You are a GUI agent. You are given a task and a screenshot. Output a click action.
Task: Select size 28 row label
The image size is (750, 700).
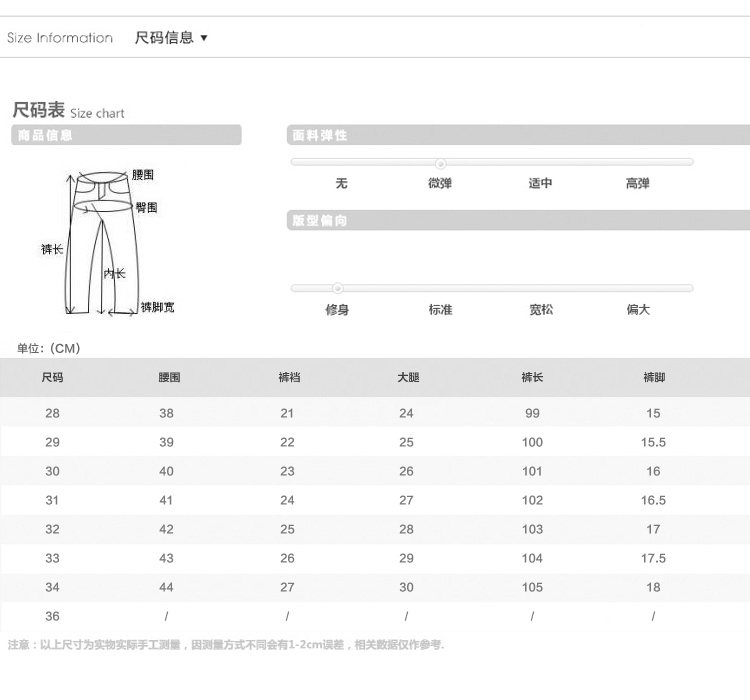click(53, 413)
